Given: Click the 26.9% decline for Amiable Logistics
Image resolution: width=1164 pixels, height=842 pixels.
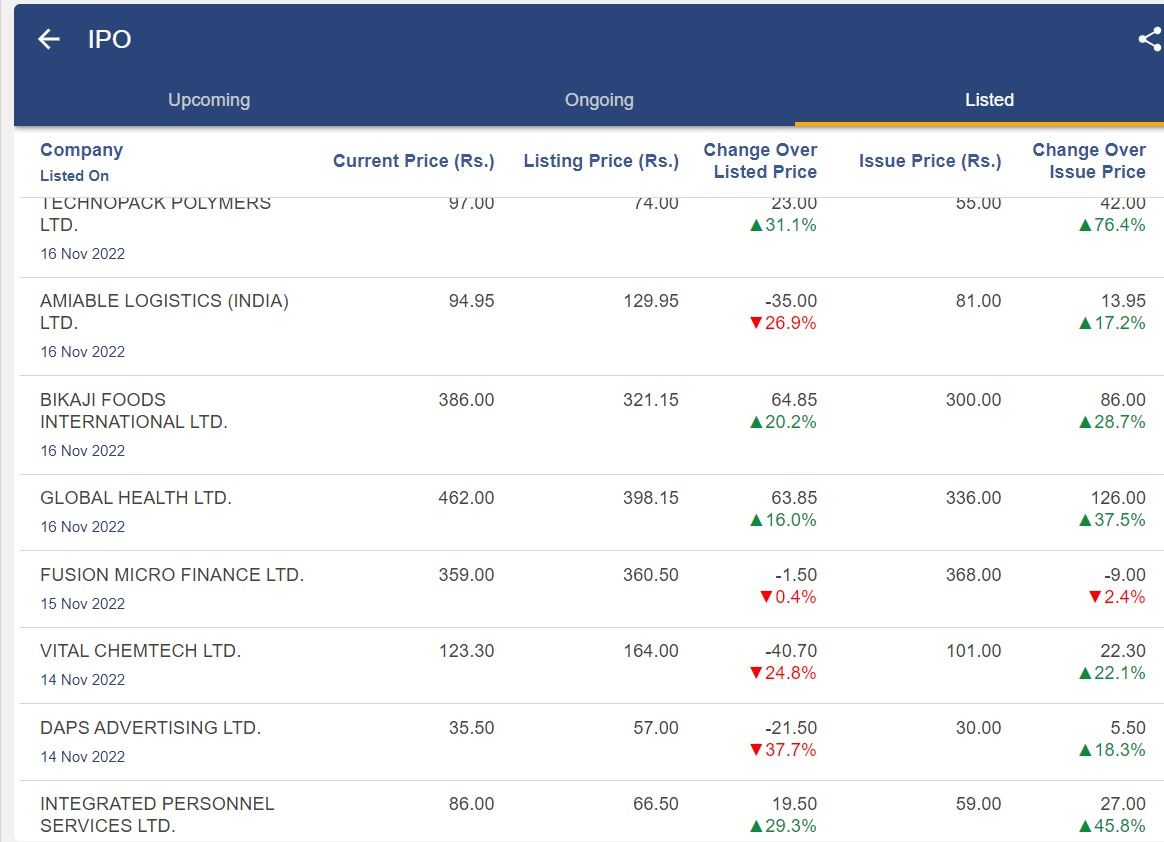Looking at the screenshot, I should click(x=783, y=323).
